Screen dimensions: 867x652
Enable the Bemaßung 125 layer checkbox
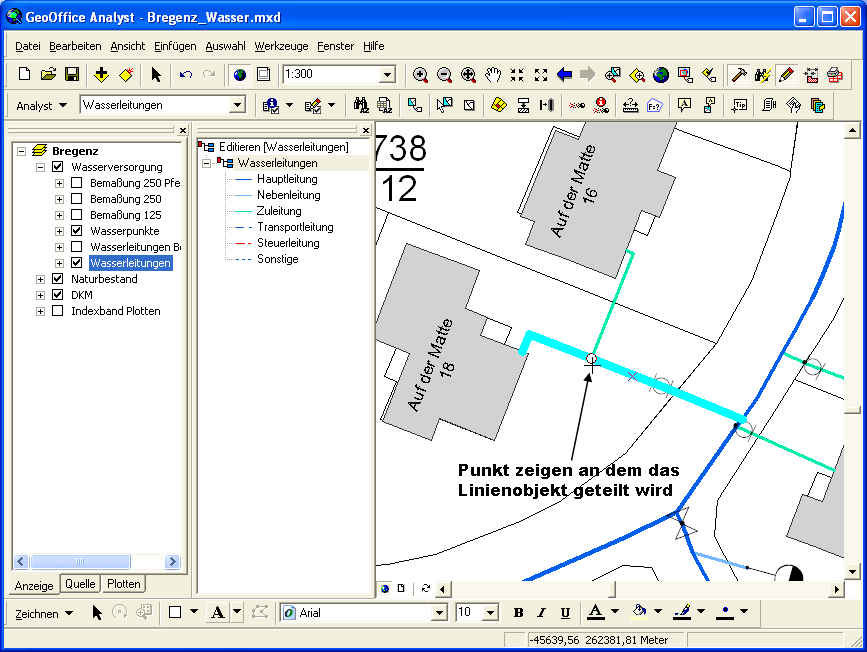click(77, 215)
